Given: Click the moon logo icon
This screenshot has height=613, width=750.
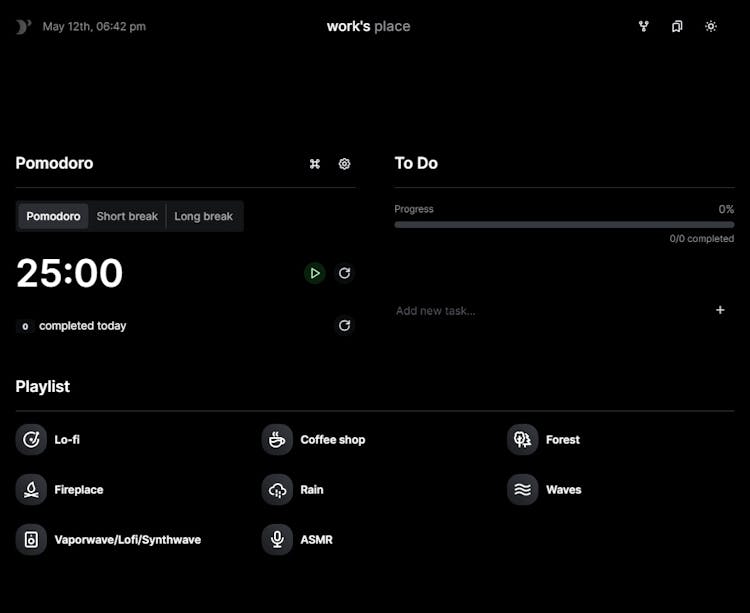Looking at the screenshot, I should (x=23, y=27).
